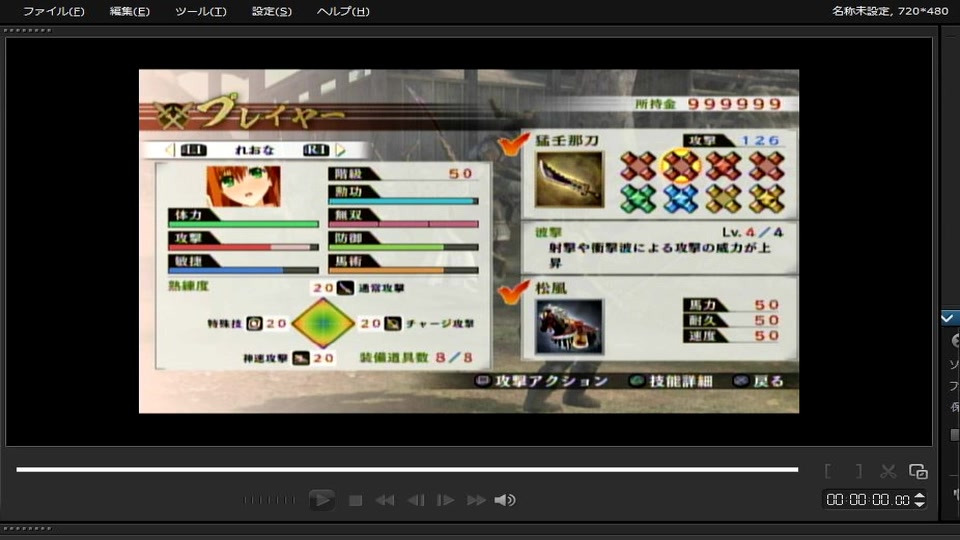
Task: Click the 攻撃アクション prompt in preview
Action: 542,381
